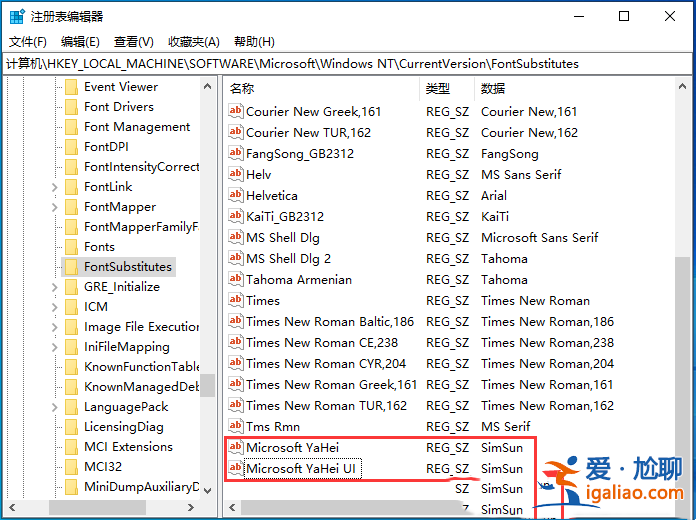Expand the ICM tree node

pyautogui.click(x=55, y=307)
